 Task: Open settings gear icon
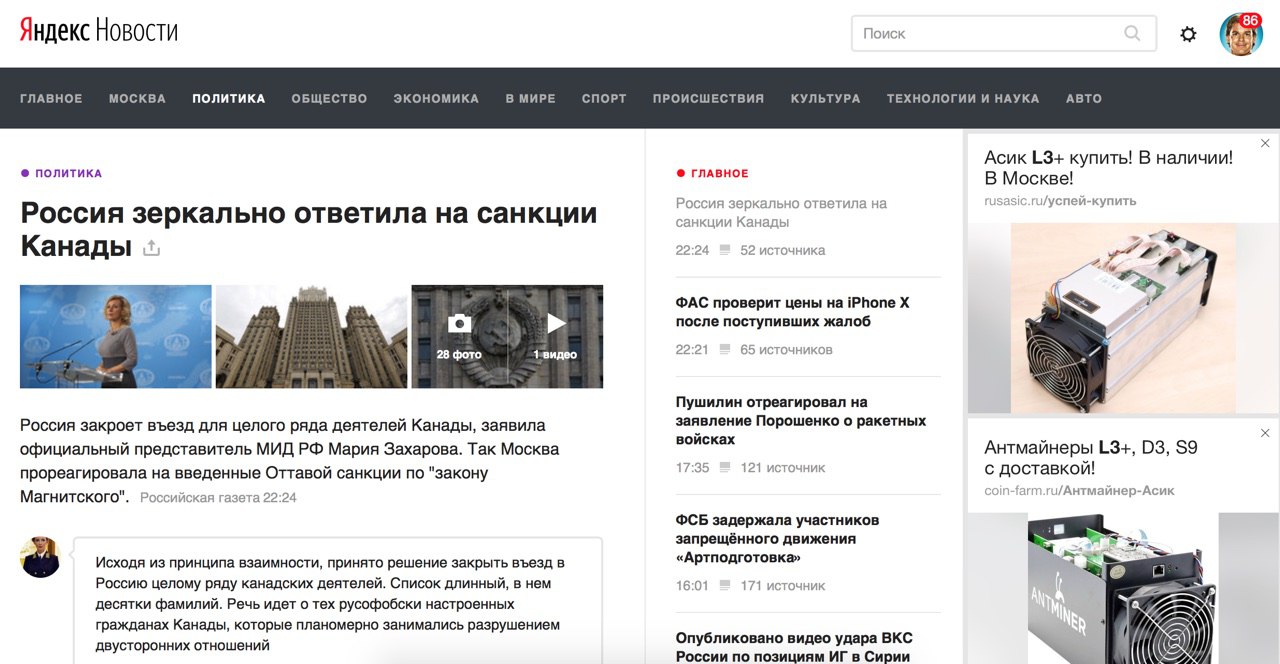coord(1188,34)
